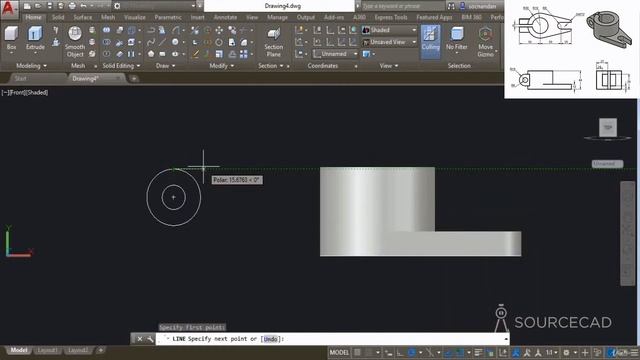Open the Express Tools ribbon tab
Viewport: 640px width, 360px height.
tap(391, 17)
